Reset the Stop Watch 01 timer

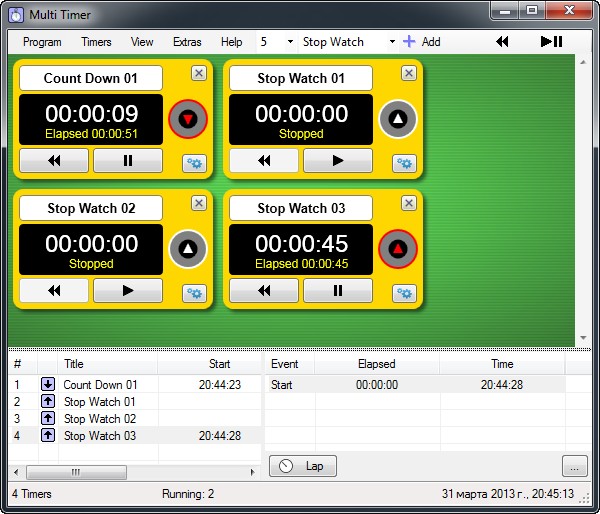coord(264,161)
